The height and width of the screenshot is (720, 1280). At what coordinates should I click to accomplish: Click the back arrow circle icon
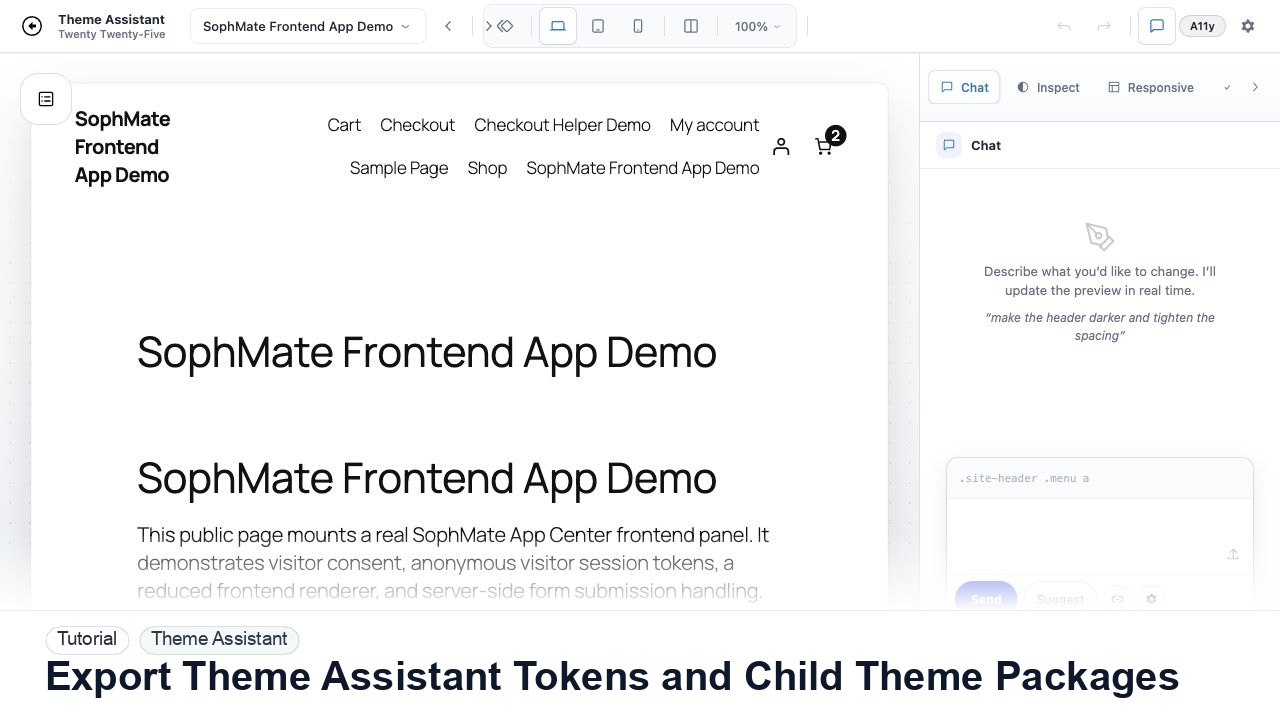click(32, 26)
